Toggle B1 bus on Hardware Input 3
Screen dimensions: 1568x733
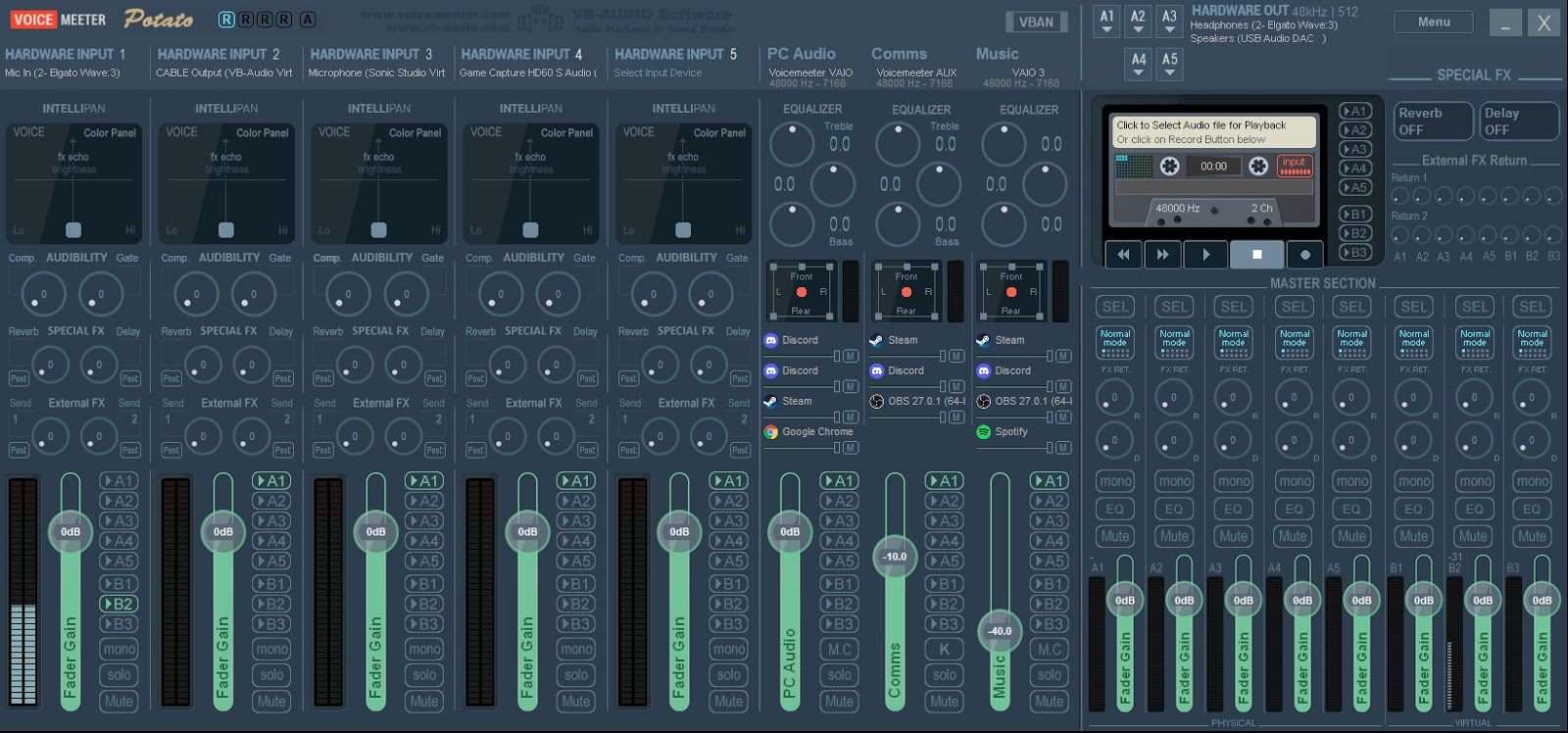(x=424, y=583)
